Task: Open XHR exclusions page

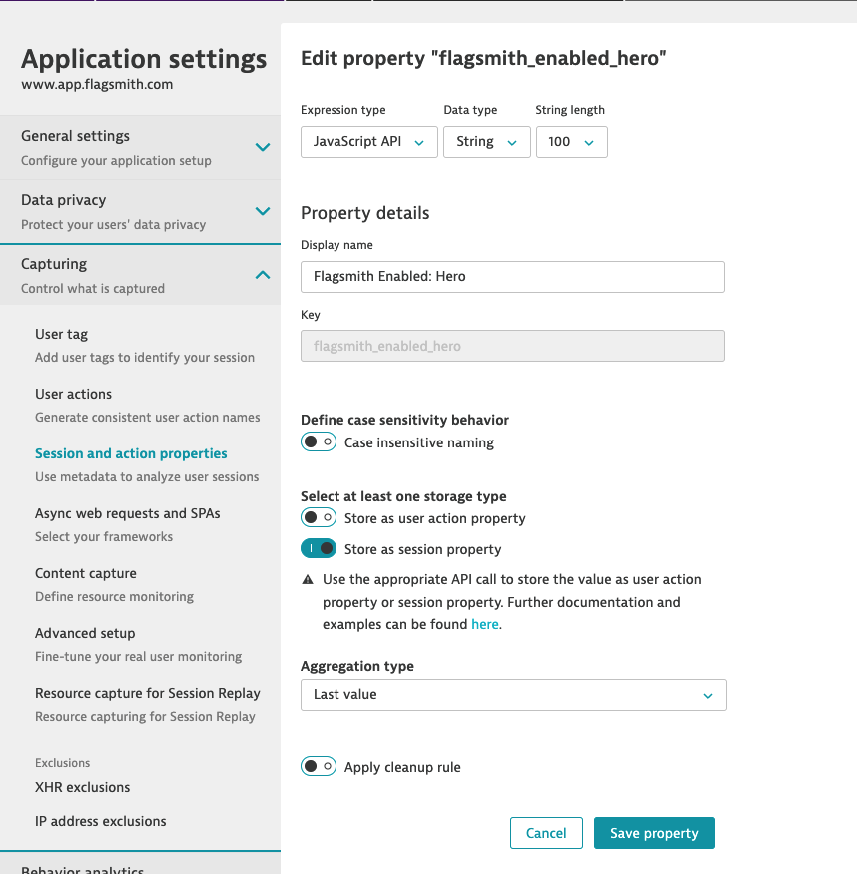Action: tap(83, 787)
